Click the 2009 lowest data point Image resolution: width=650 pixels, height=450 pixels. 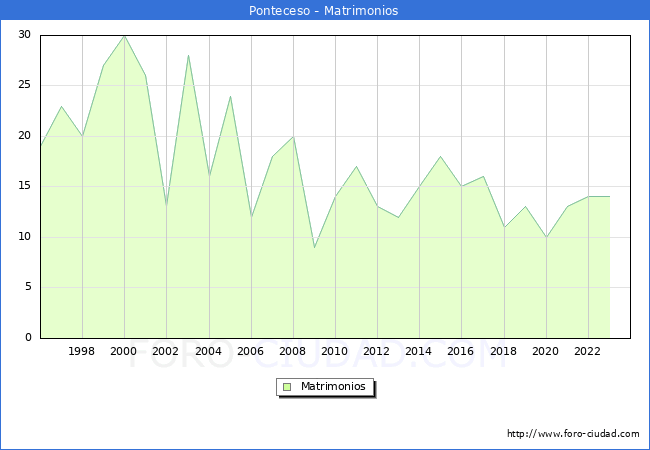point(315,247)
